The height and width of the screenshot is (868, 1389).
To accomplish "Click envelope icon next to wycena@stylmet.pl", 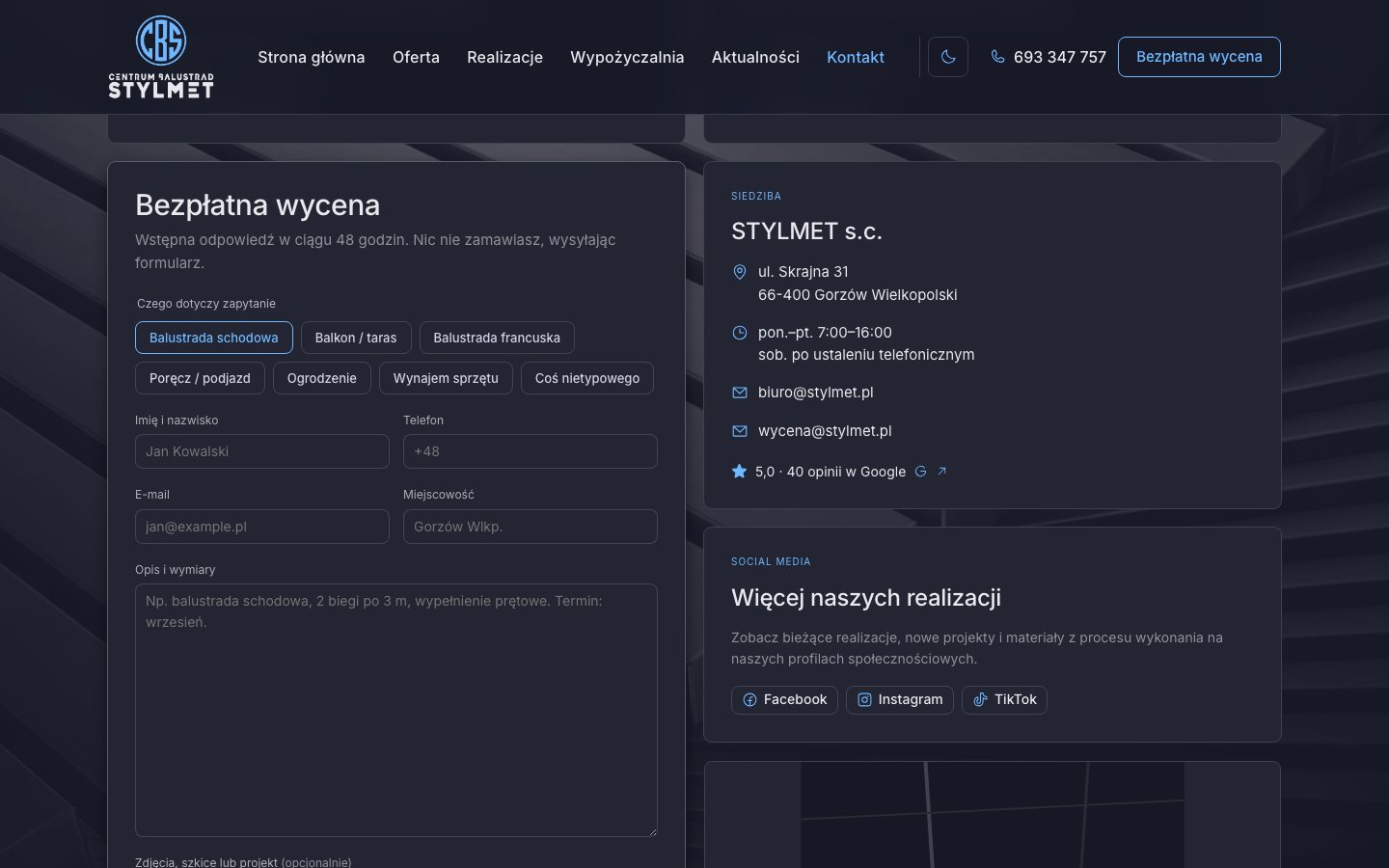I will tap(740, 431).
